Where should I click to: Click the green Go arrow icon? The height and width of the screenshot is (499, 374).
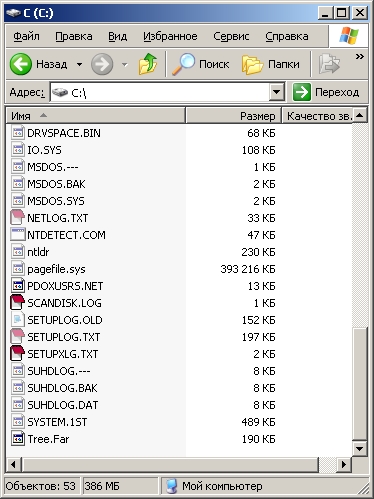(302, 92)
